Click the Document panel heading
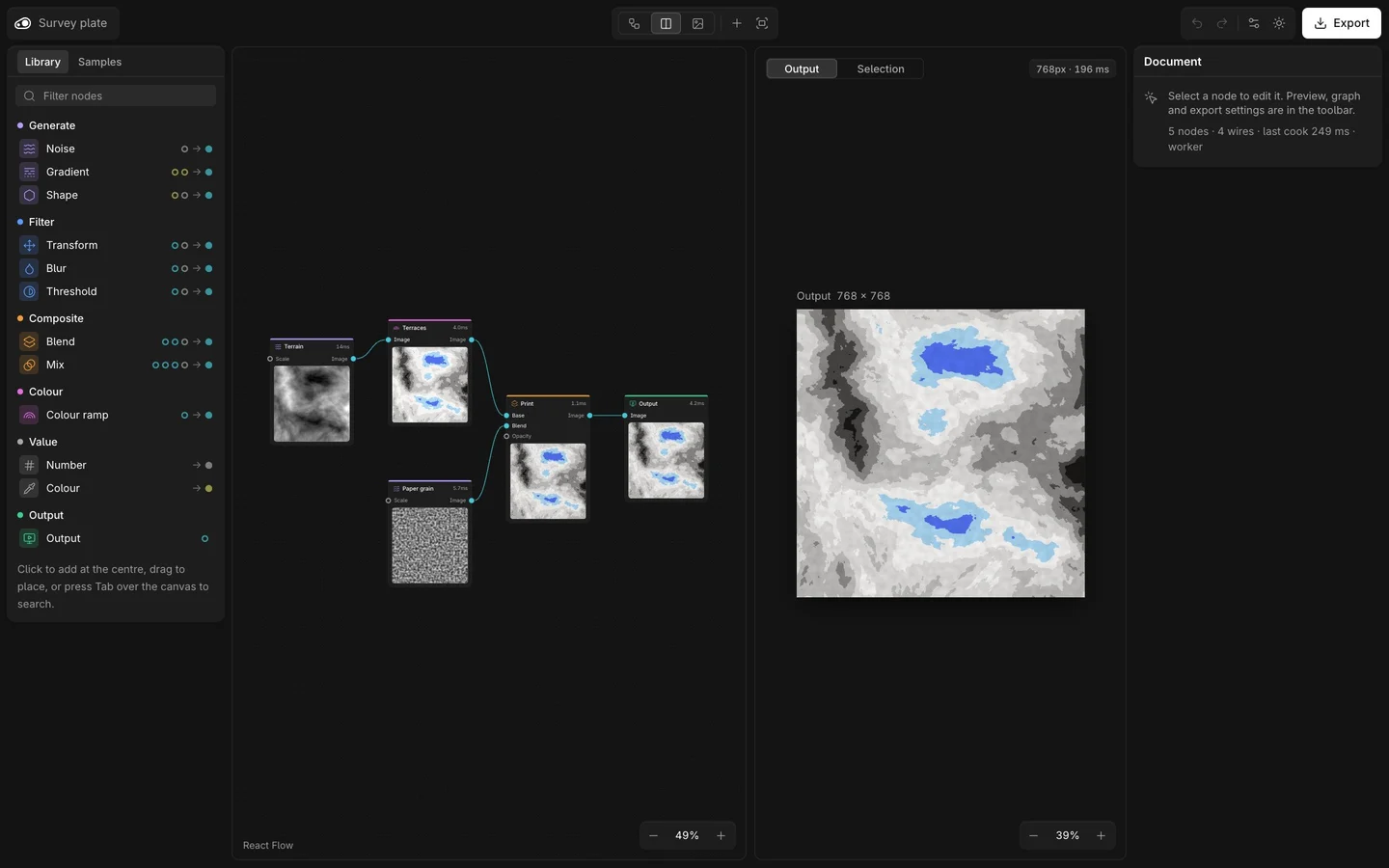Screen dimensions: 1389x868 tap(1173, 62)
